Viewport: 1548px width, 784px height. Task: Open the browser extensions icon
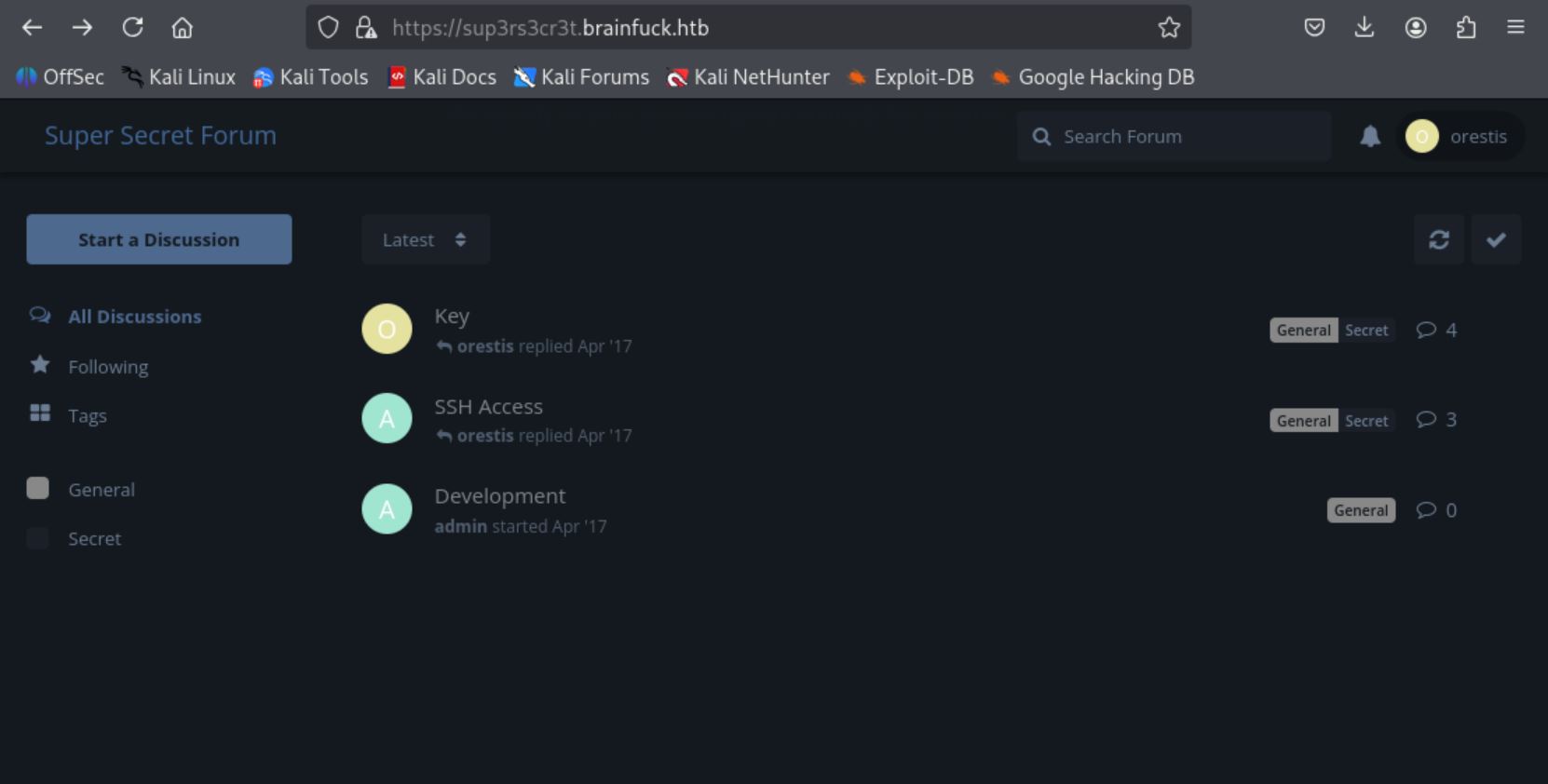click(1465, 28)
